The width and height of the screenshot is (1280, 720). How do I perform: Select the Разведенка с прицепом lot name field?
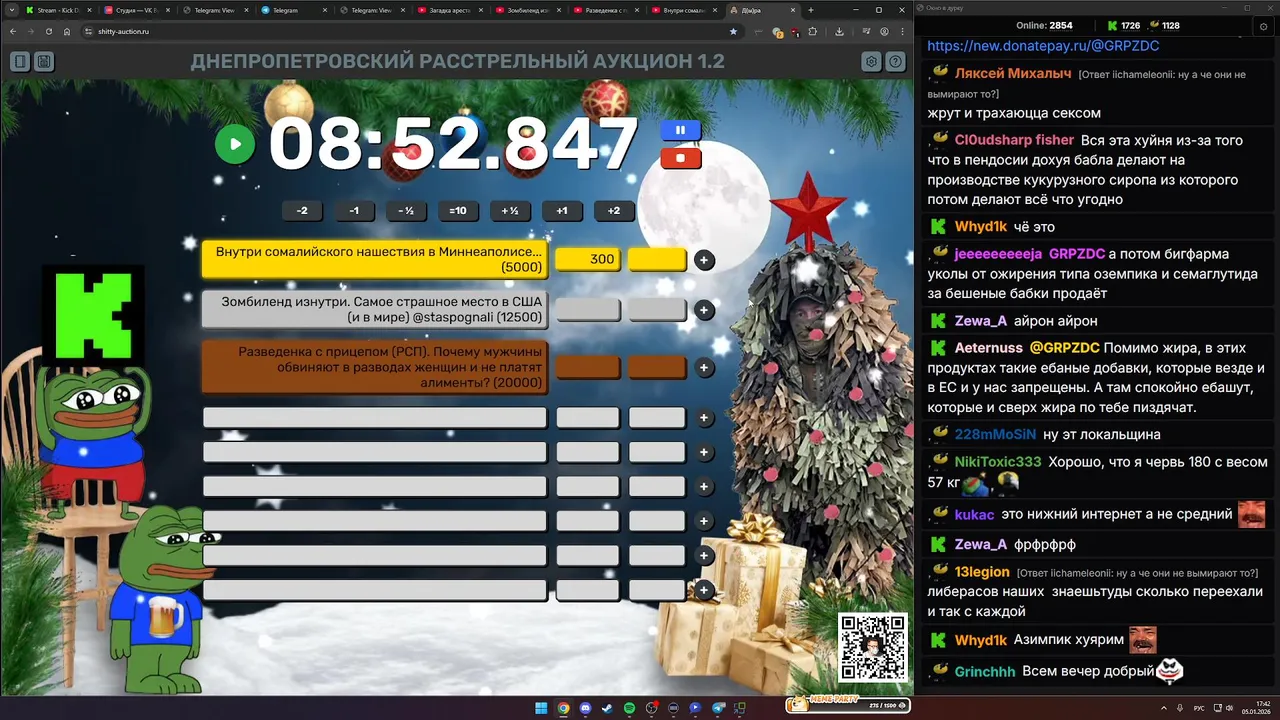coord(375,367)
